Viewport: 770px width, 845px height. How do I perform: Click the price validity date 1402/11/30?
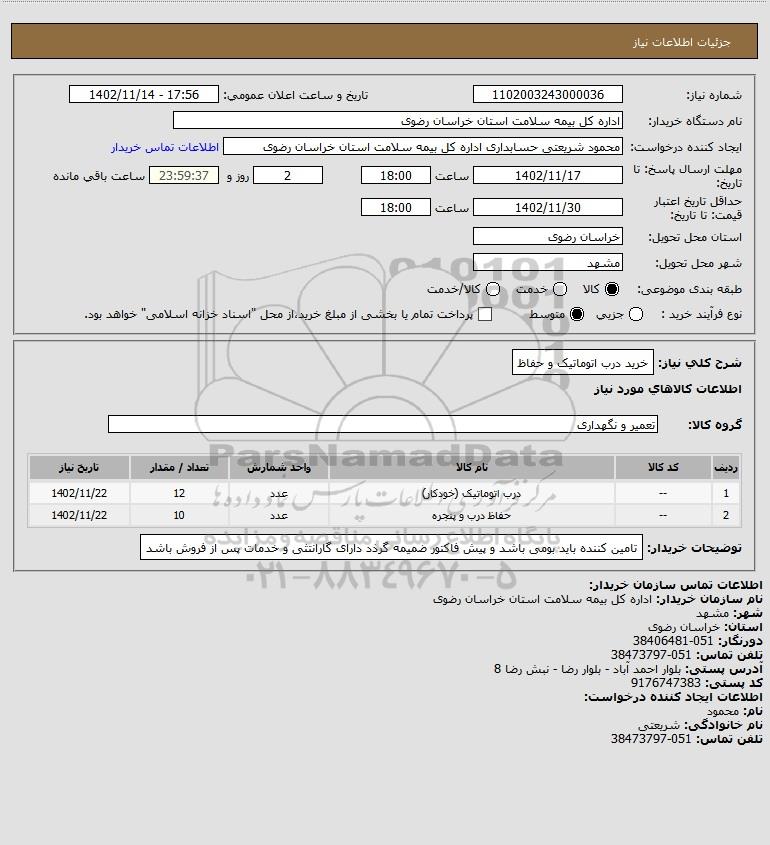tap(547, 207)
